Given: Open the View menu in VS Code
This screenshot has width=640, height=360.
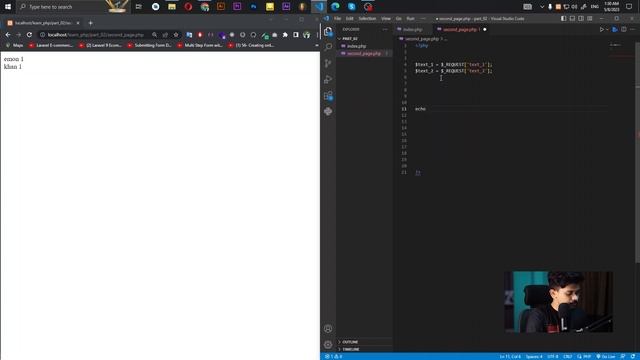Looking at the screenshot, I should click(x=386, y=18).
